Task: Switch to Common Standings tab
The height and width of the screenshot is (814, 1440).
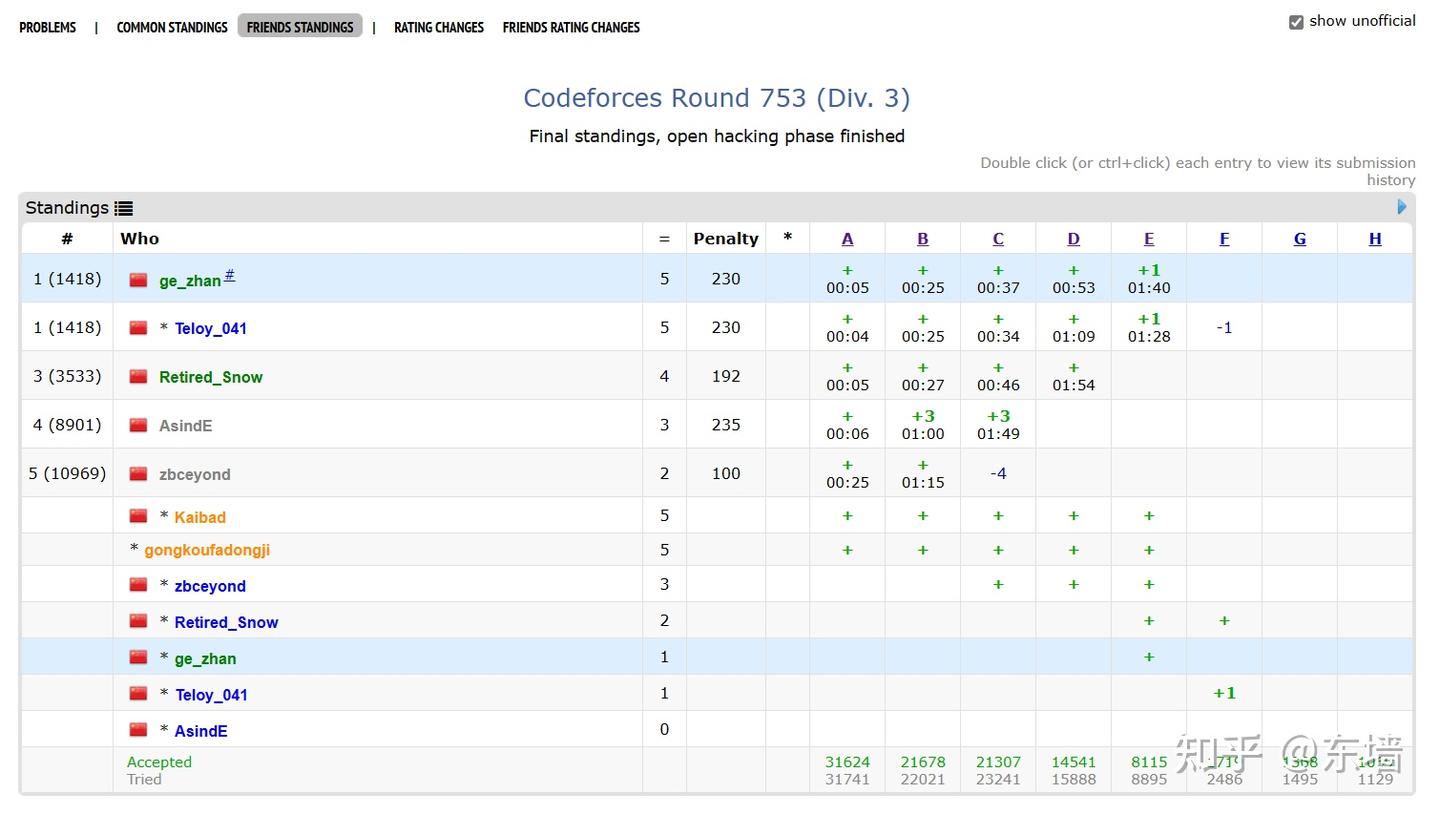Action: [172, 27]
